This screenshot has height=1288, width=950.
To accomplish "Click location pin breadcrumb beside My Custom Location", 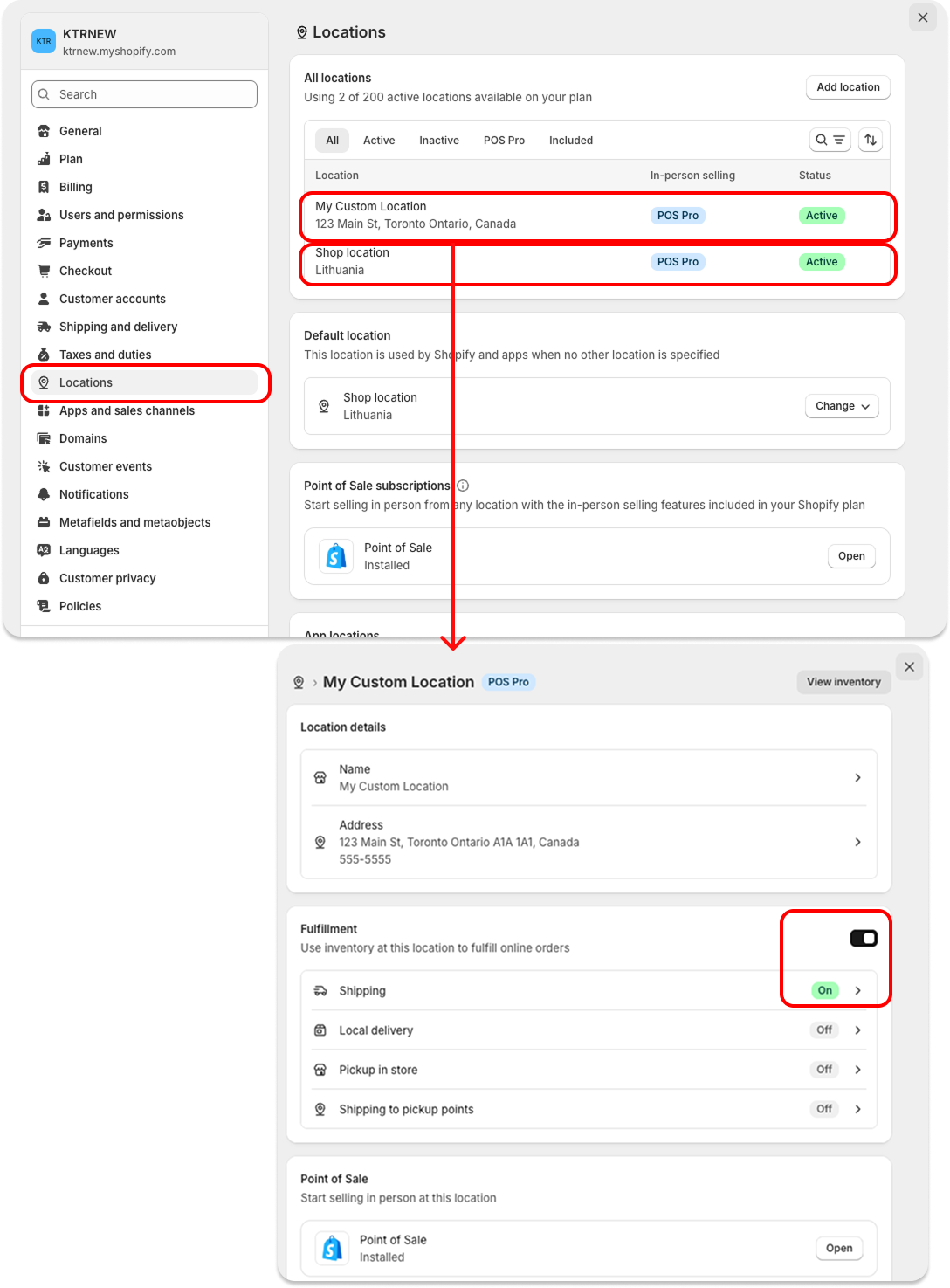I will coord(299,682).
